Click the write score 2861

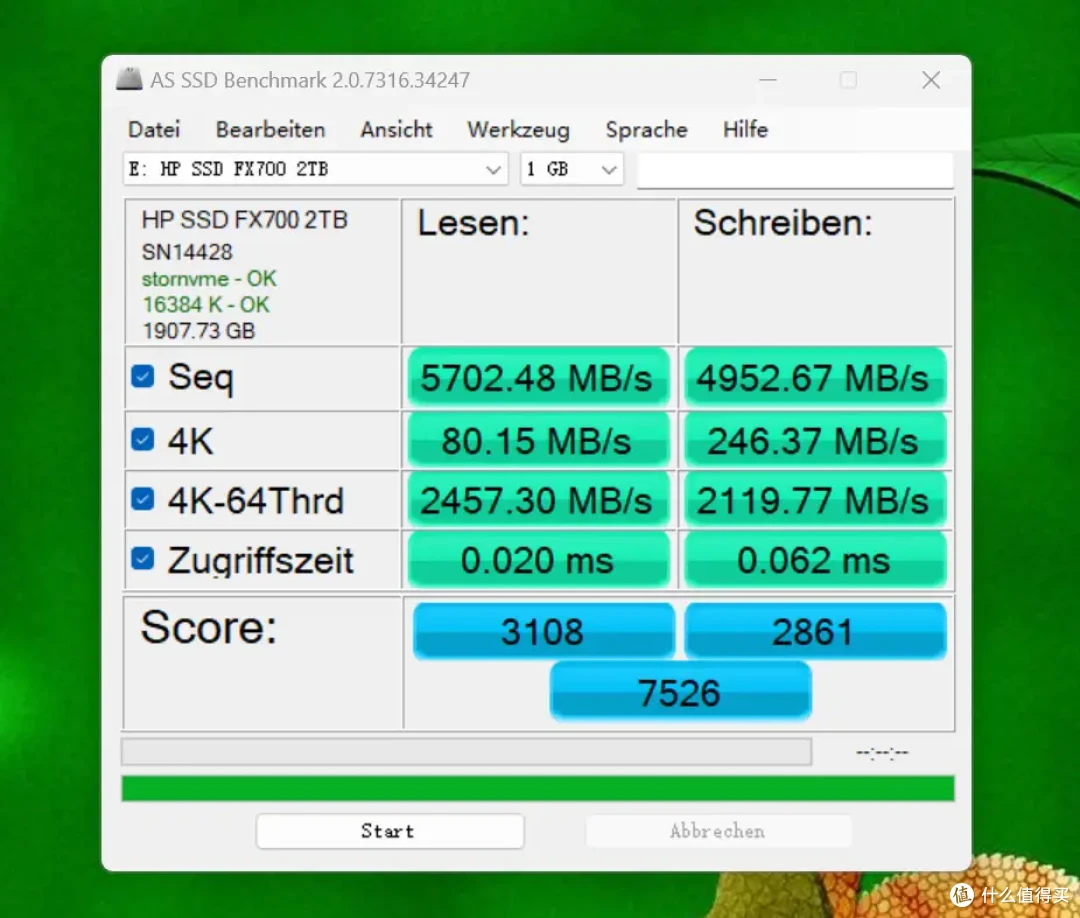(815, 631)
